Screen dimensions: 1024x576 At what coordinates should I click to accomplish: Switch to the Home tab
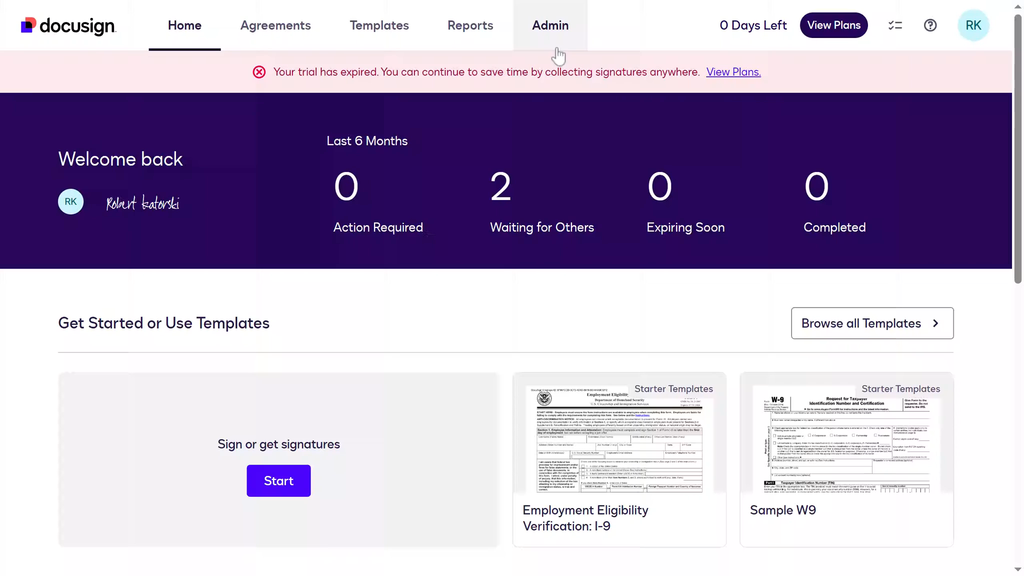[x=184, y=26]
